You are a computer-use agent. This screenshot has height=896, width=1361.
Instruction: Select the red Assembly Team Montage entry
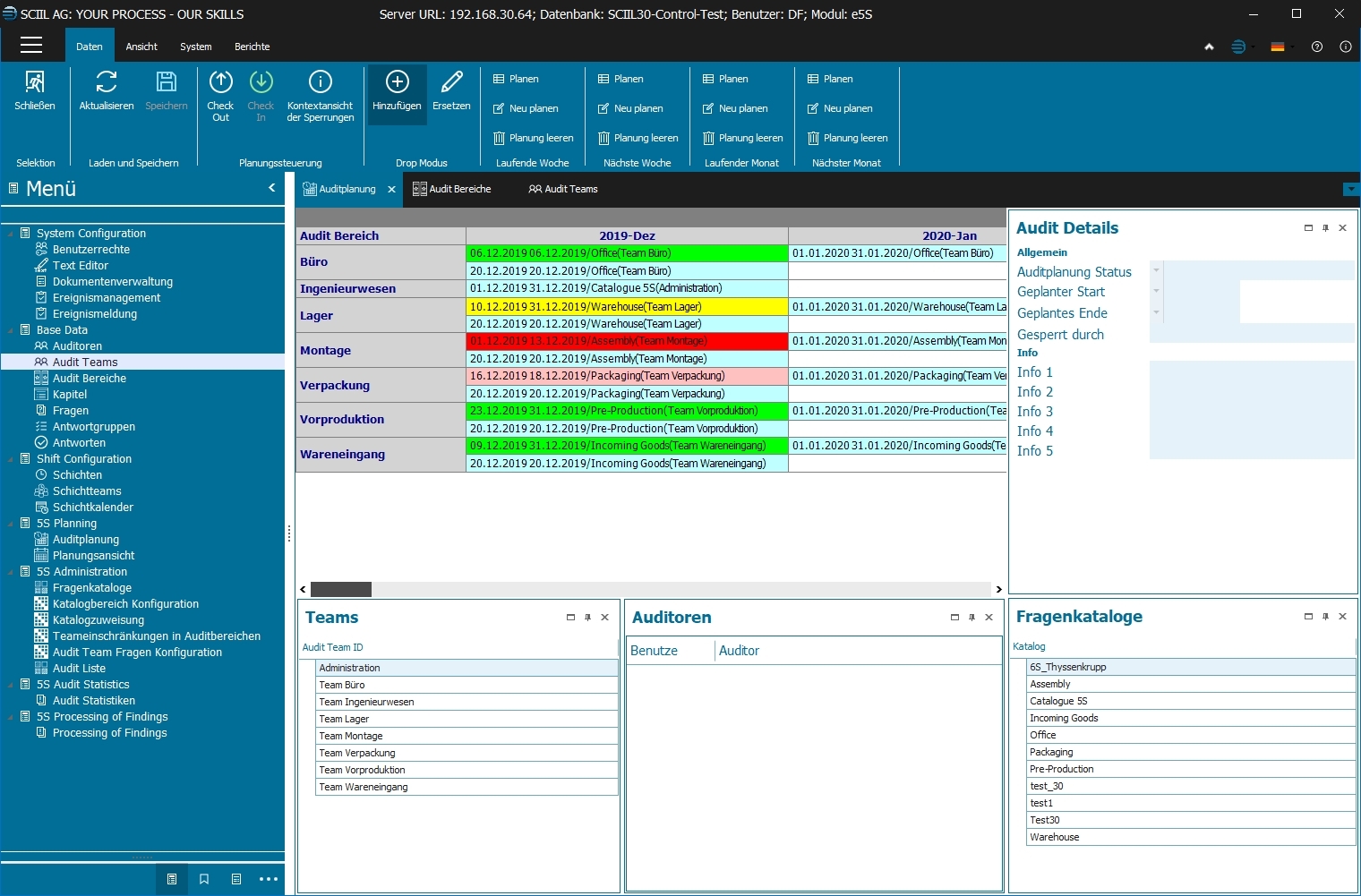coord(627,341)
